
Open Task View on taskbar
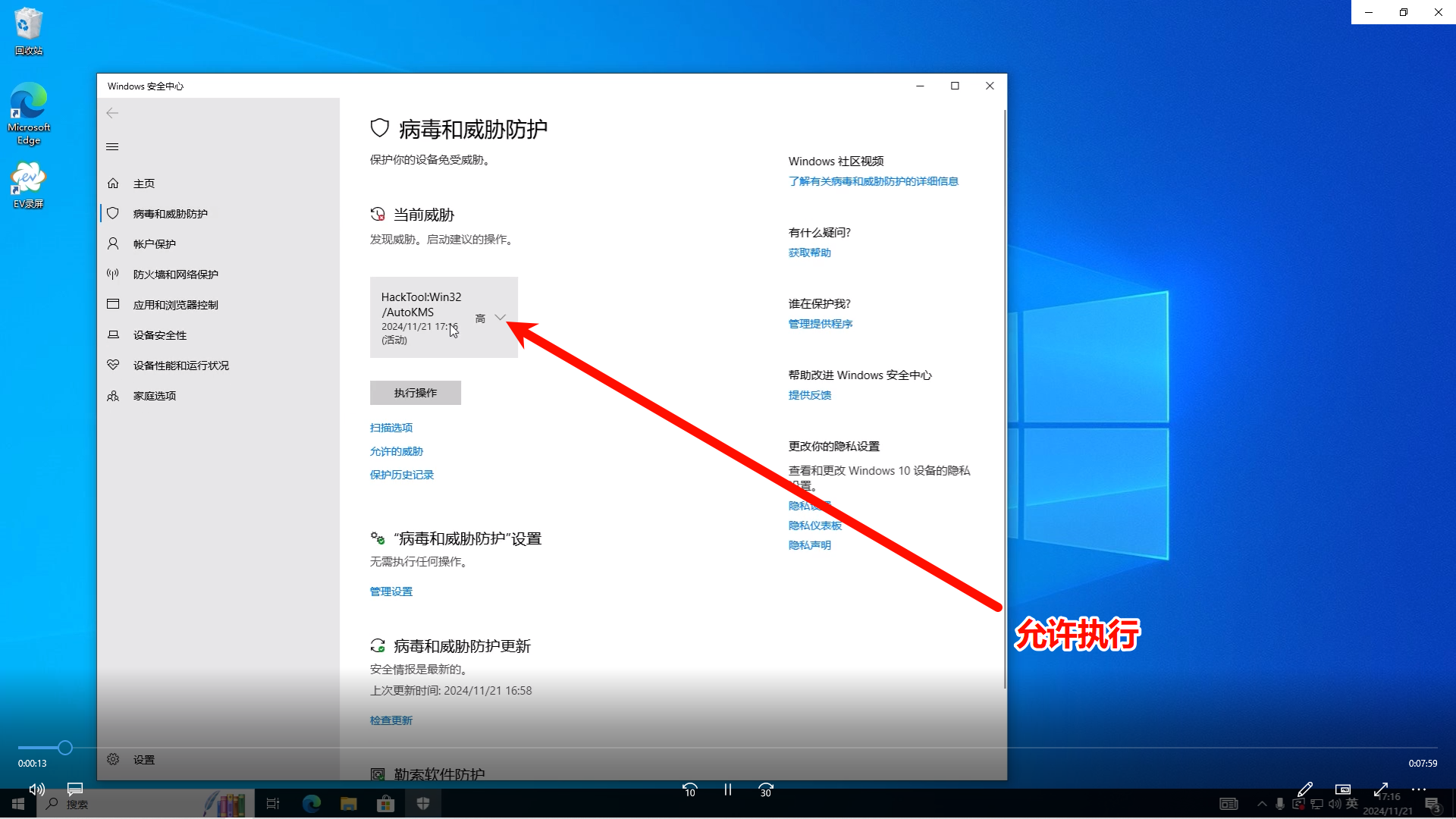coord(273,804)
